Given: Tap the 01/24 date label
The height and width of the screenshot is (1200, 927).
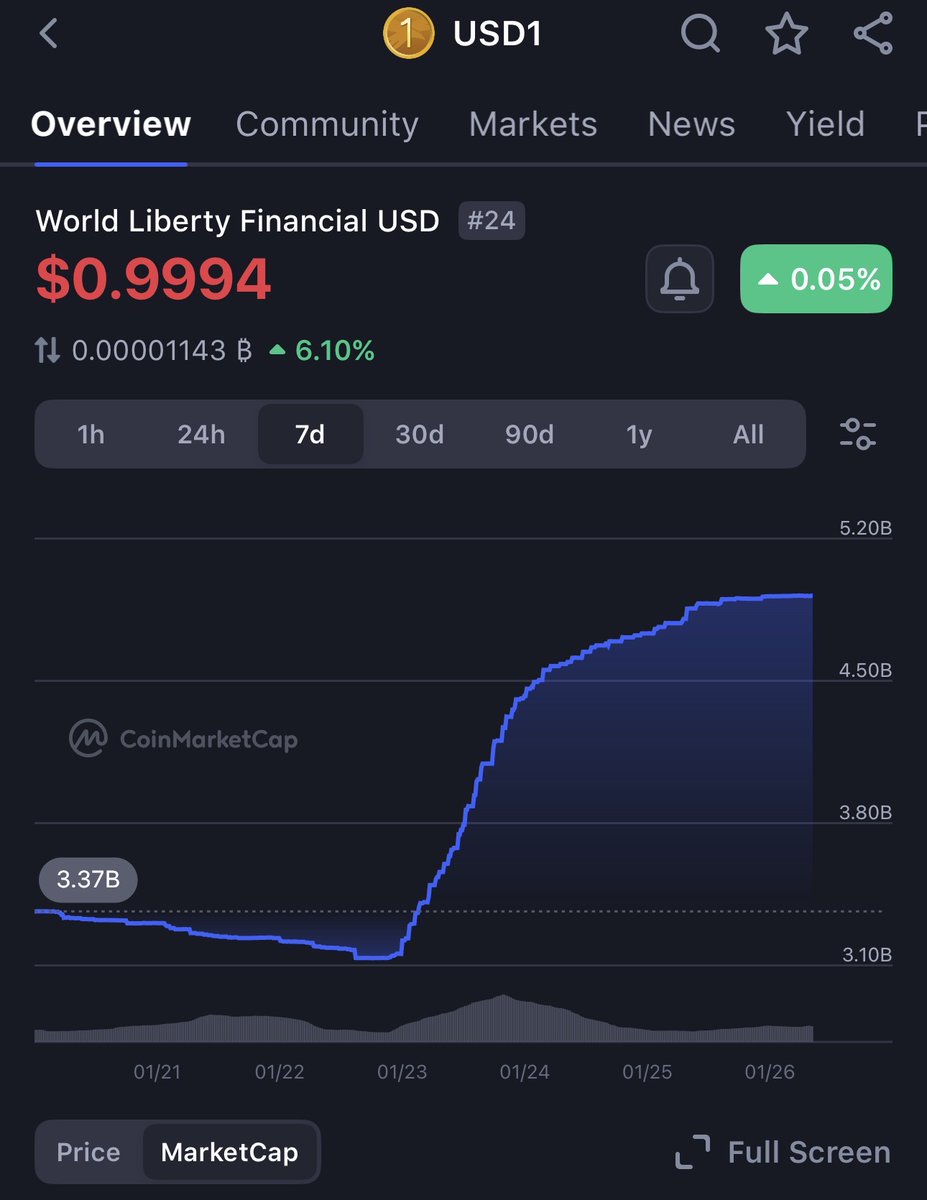Looking at the screenshot, I should point(524,1072).
